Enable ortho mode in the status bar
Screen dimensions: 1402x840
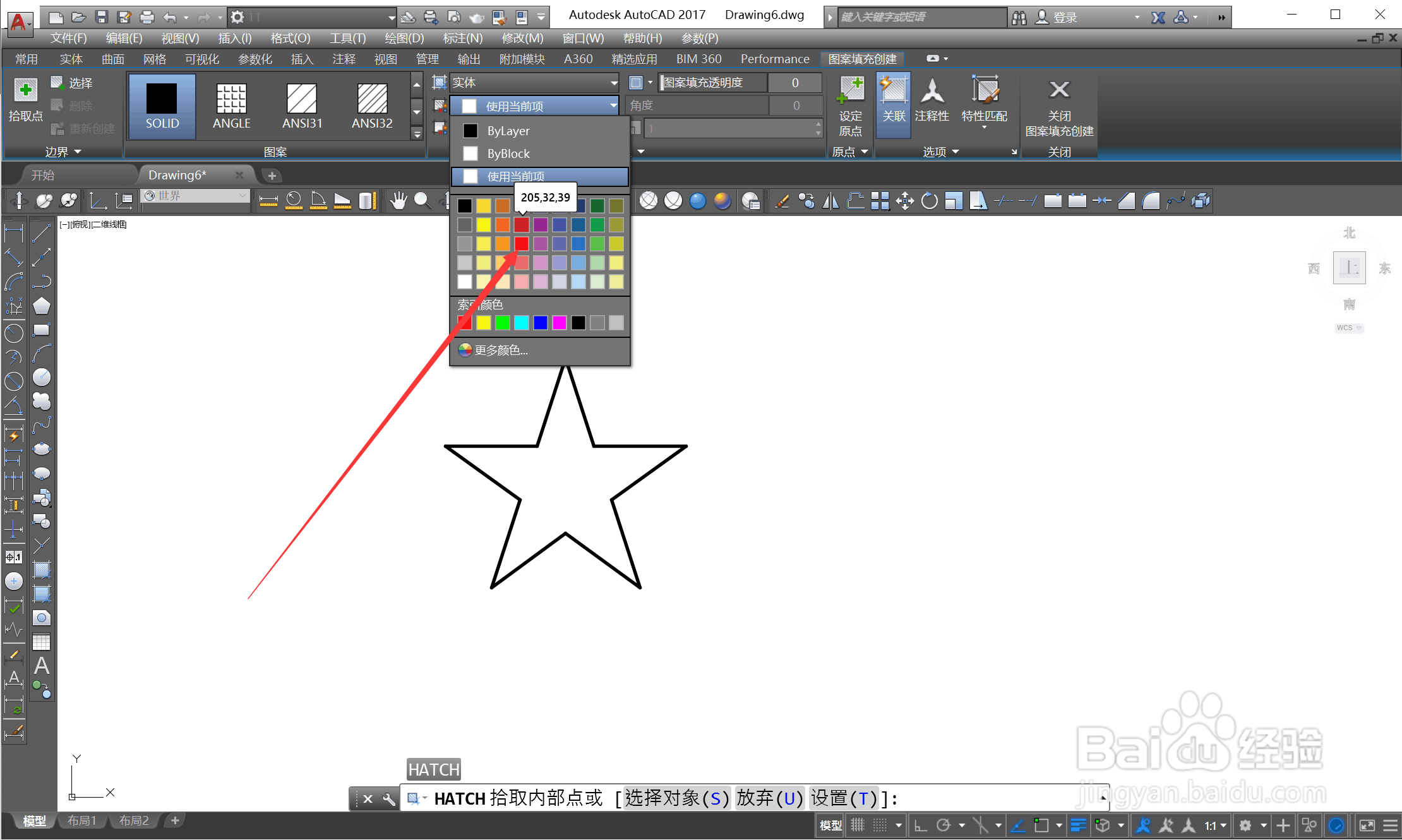(921, 825)
